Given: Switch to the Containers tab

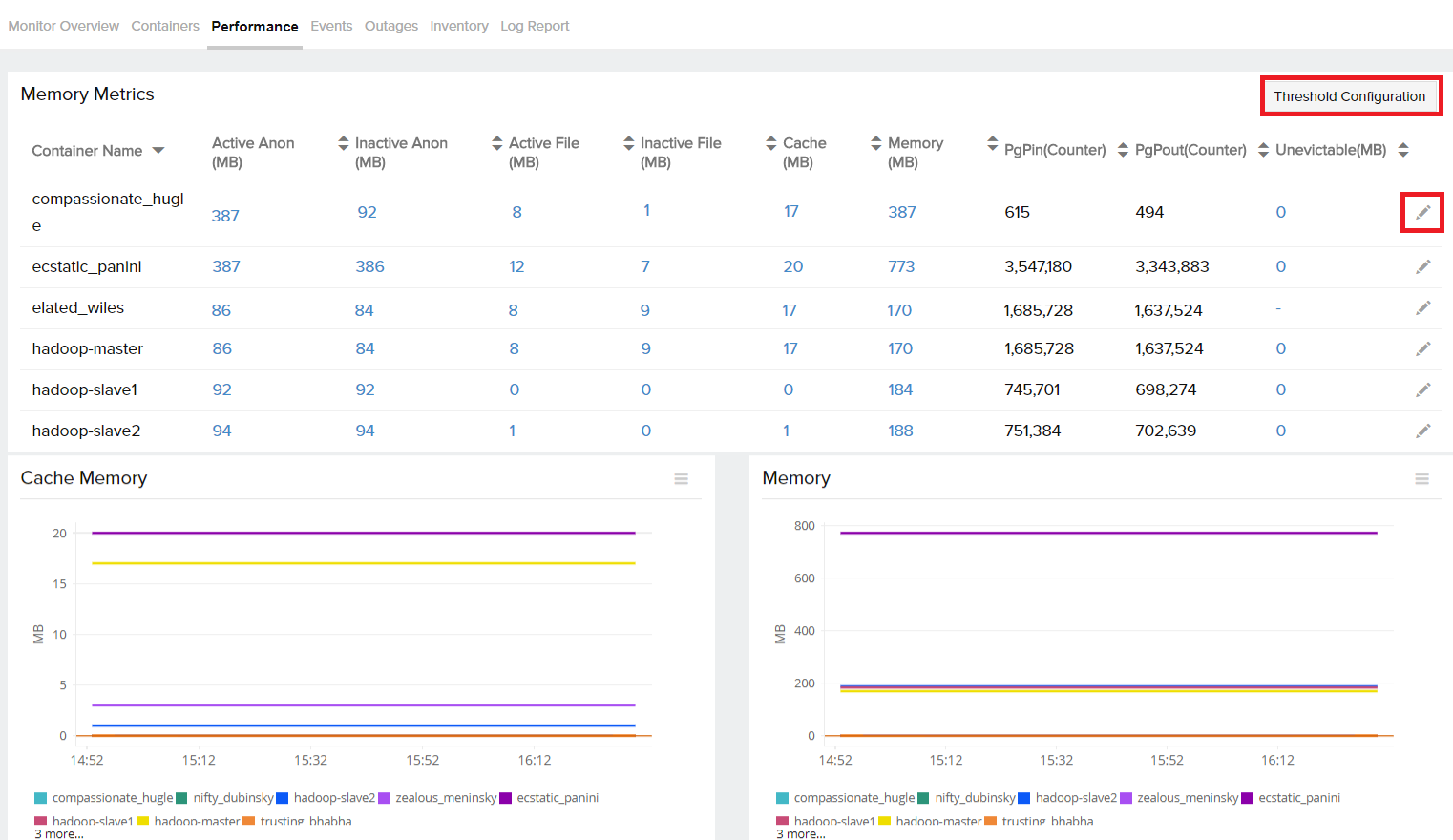Looking at the screenshot, I should (x=165, y=26).
